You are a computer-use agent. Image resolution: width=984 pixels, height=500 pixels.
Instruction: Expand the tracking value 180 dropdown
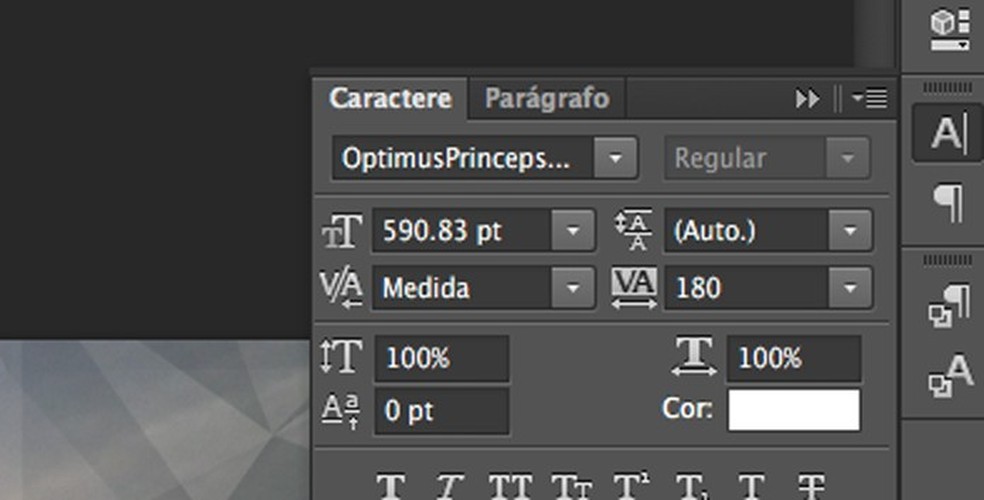tap(850, 288)
